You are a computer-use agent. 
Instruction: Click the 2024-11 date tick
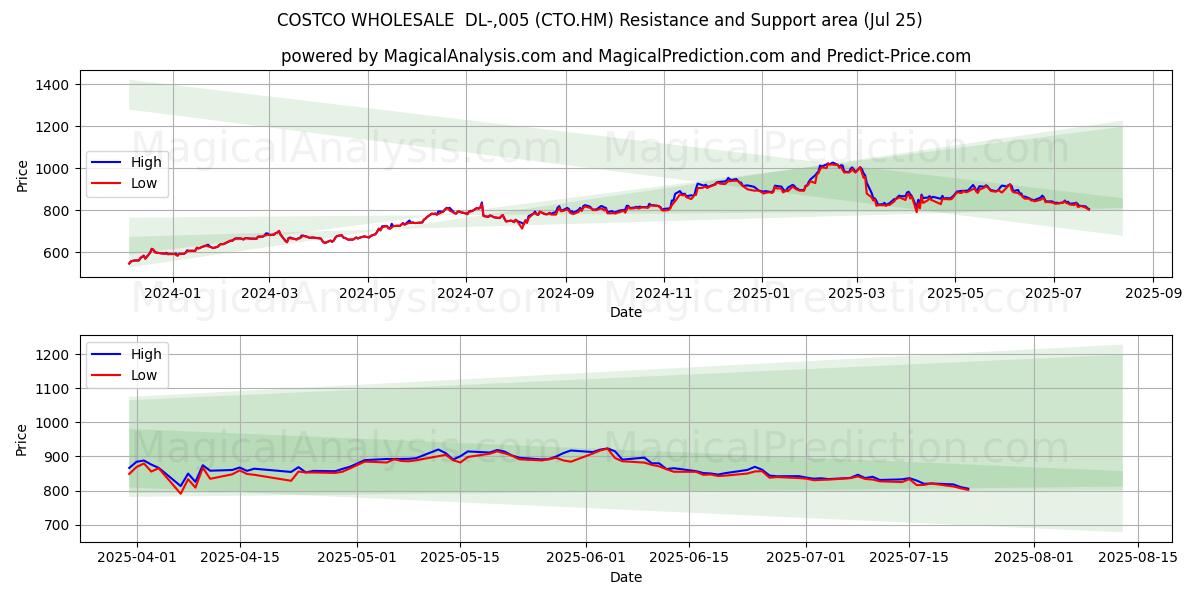coord(664,292)
